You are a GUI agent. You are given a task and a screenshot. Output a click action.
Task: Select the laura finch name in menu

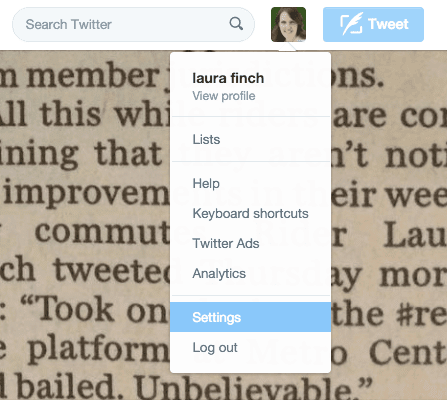(228, 78)
